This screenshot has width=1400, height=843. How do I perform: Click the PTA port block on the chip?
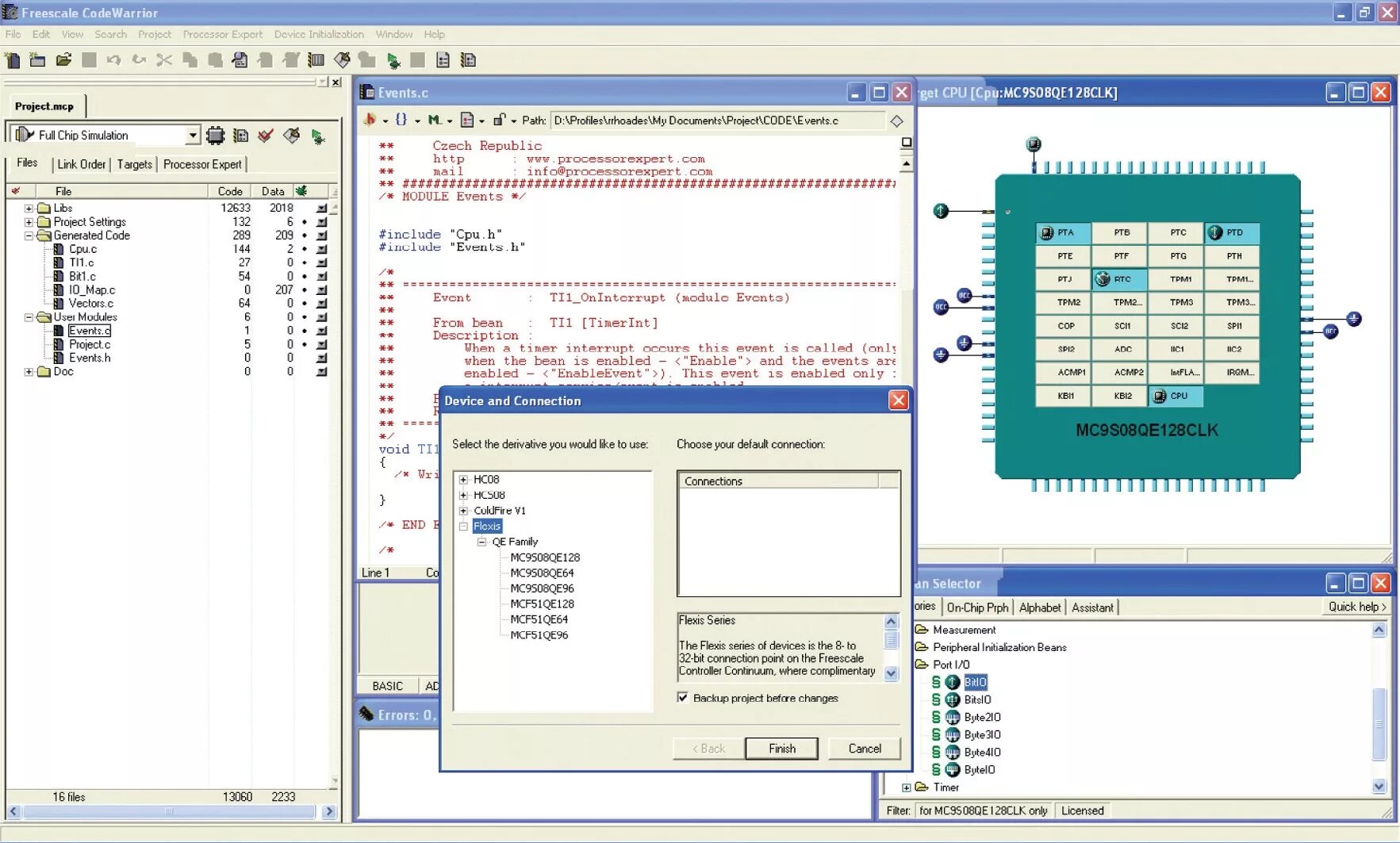coord(1063,232)
